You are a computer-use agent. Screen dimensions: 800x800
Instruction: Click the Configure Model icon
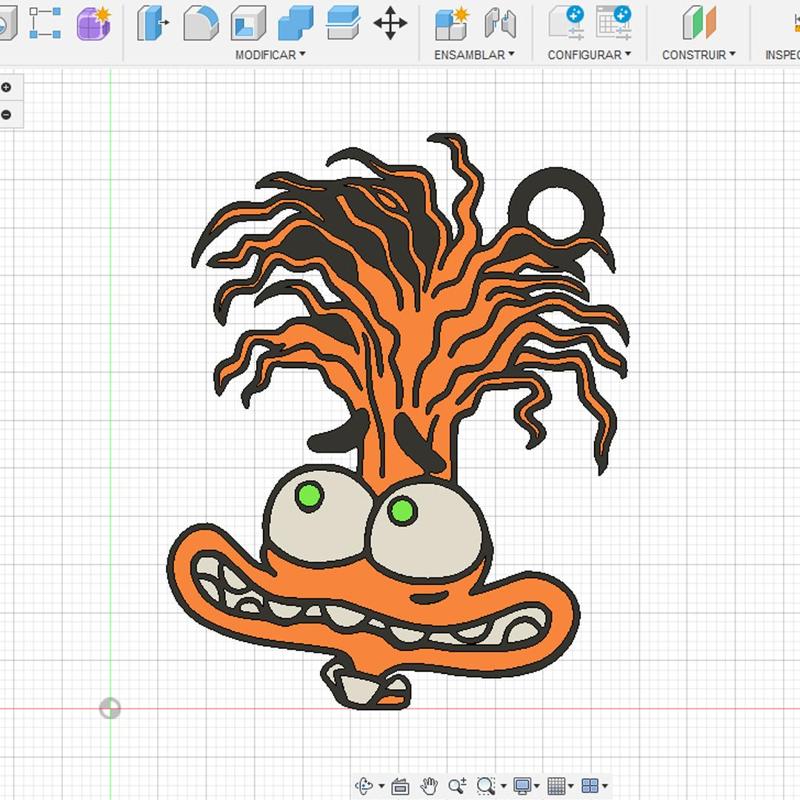pyautogui.click(x=566, y=23)
